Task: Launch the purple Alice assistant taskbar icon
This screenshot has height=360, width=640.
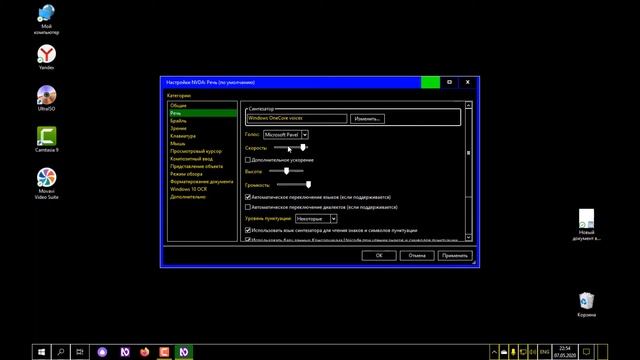Action: point(102,352)
